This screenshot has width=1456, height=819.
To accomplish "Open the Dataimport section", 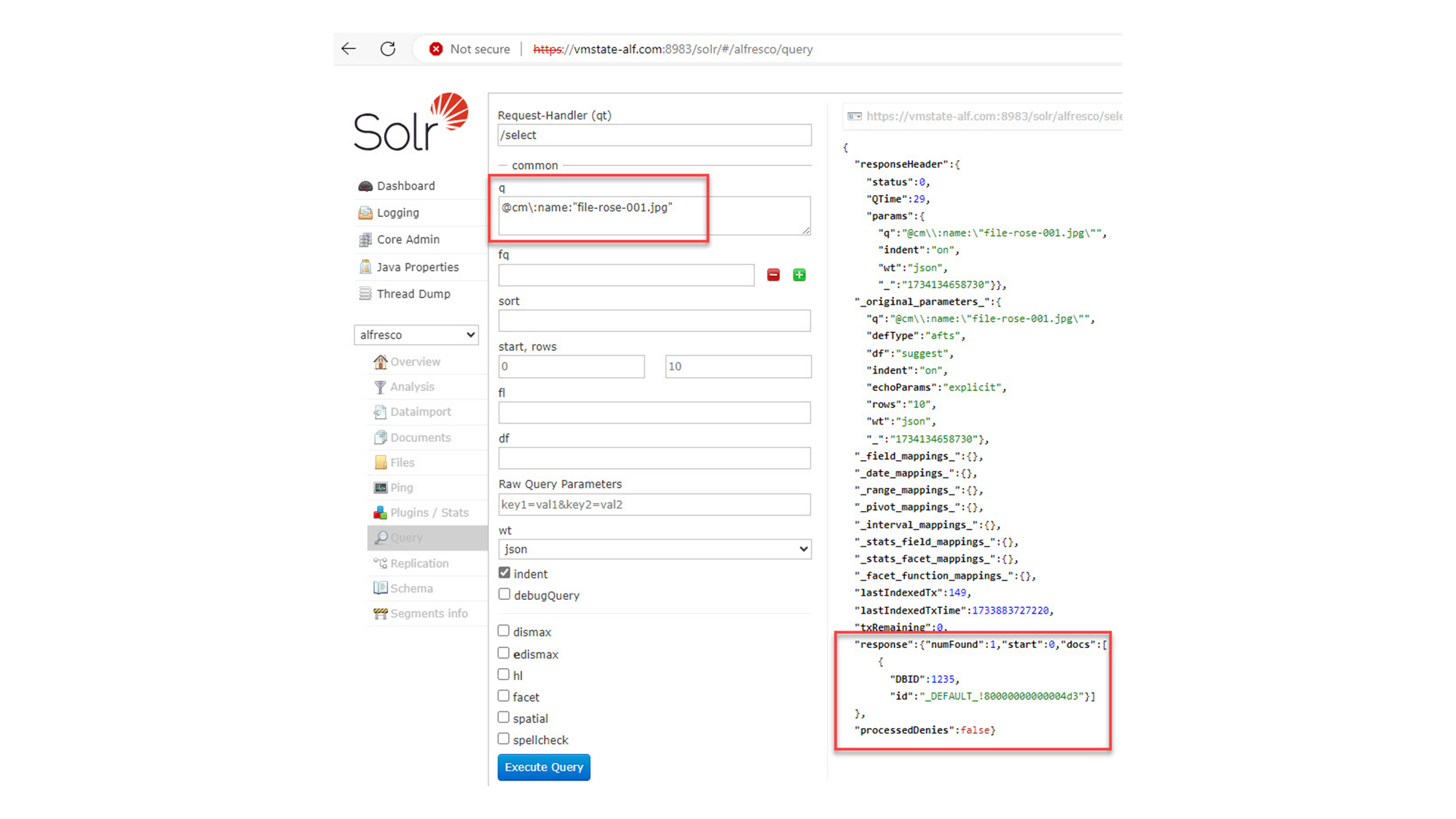I will point(420,412).
